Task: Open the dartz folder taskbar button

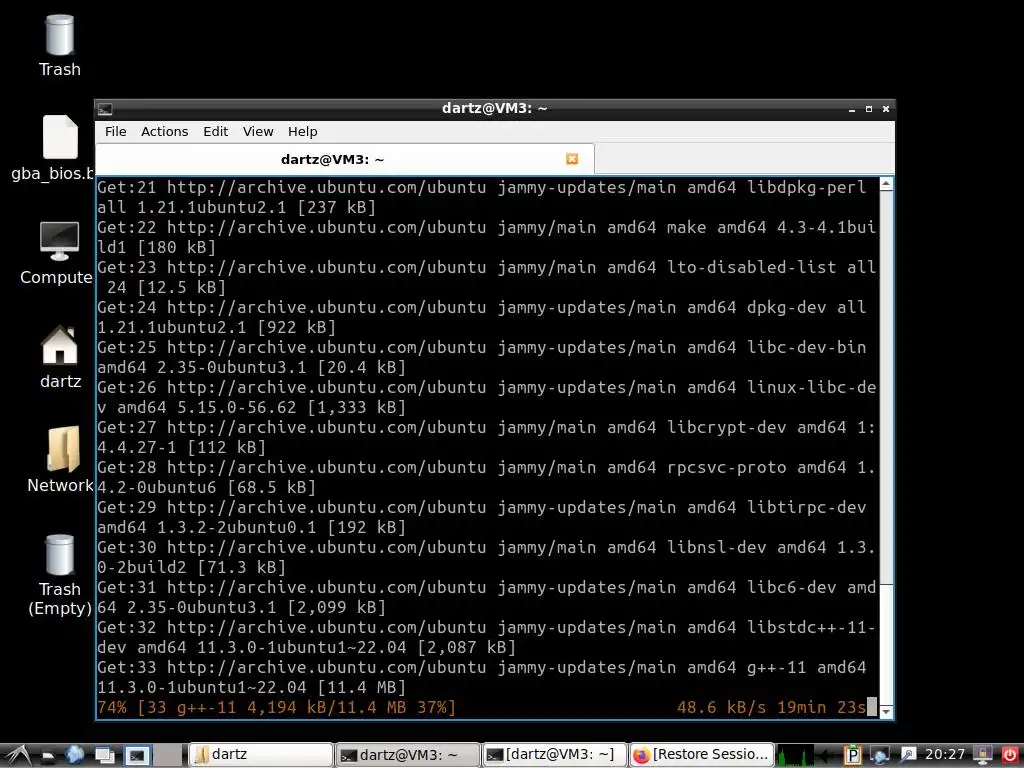Action: (x=261, y=754)
